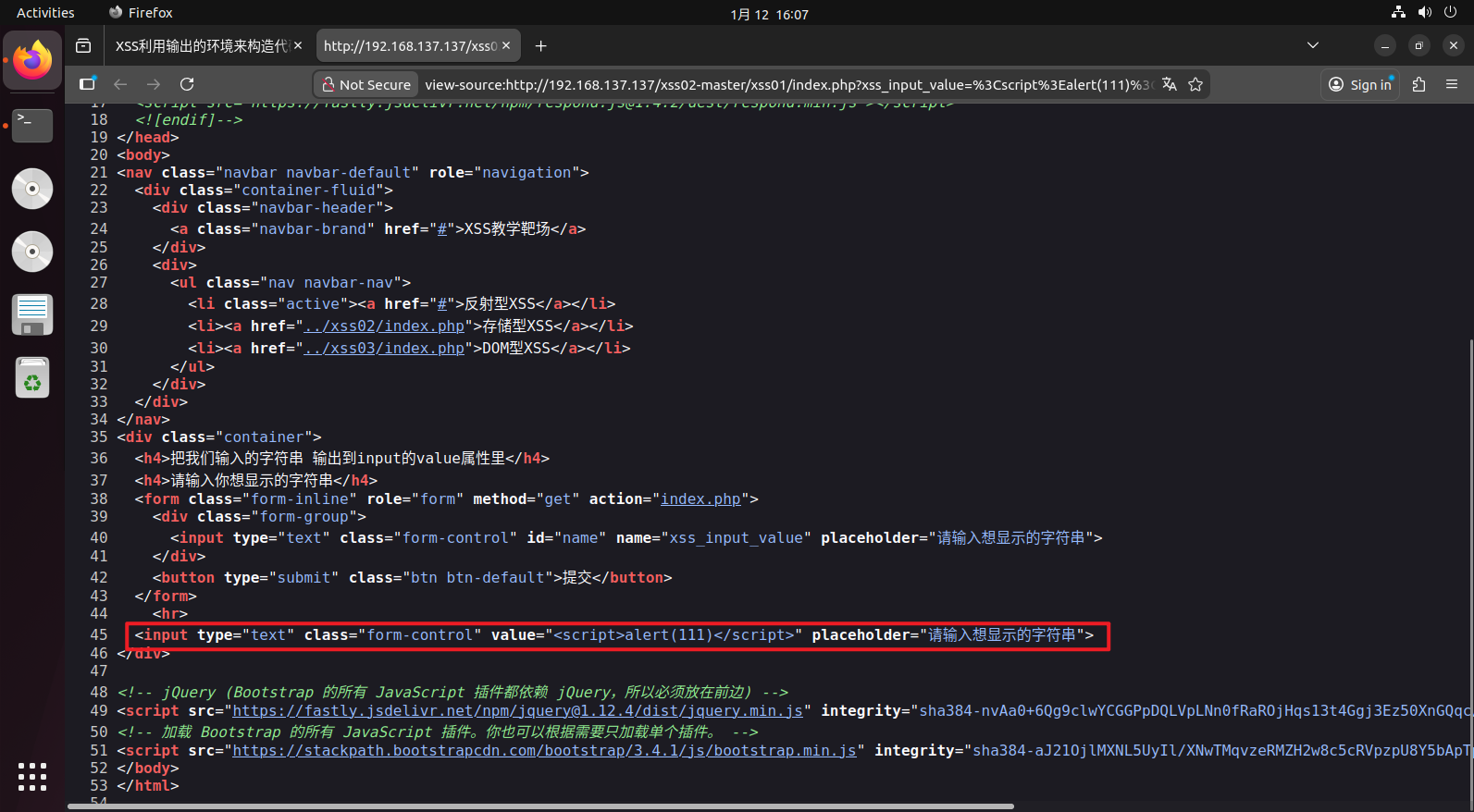Show Applications grid in the dock
The width and height of the screenshot is (1474, 812).
pos(32,777)
